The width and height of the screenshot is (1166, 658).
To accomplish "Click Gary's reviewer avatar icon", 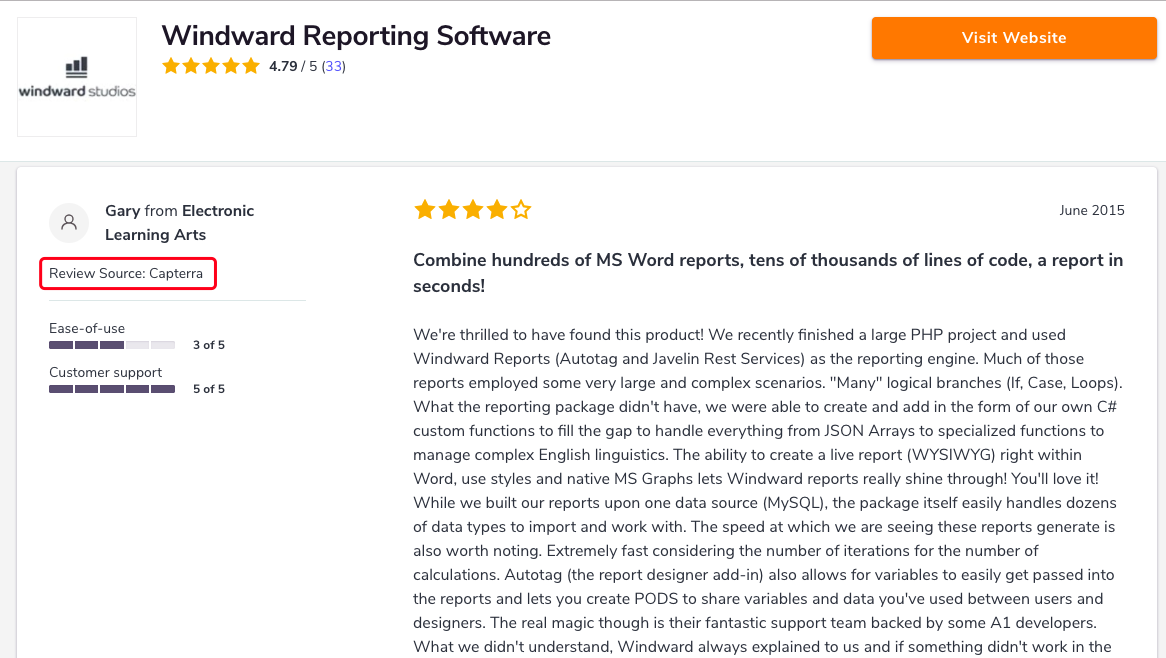I will (69, 222).
